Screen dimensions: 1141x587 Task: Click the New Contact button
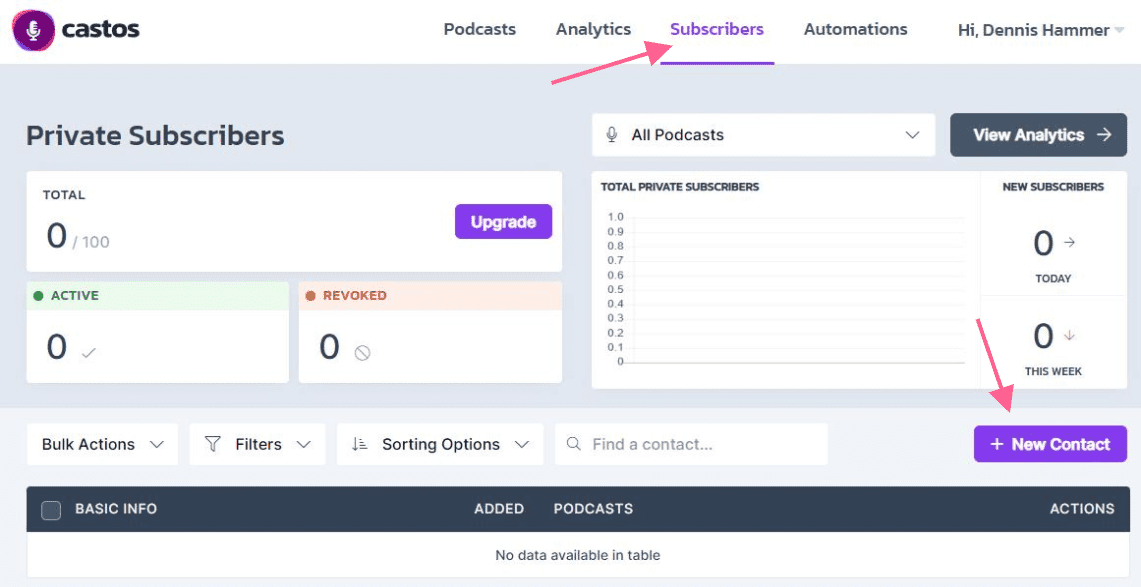(x=1050, y=444)
